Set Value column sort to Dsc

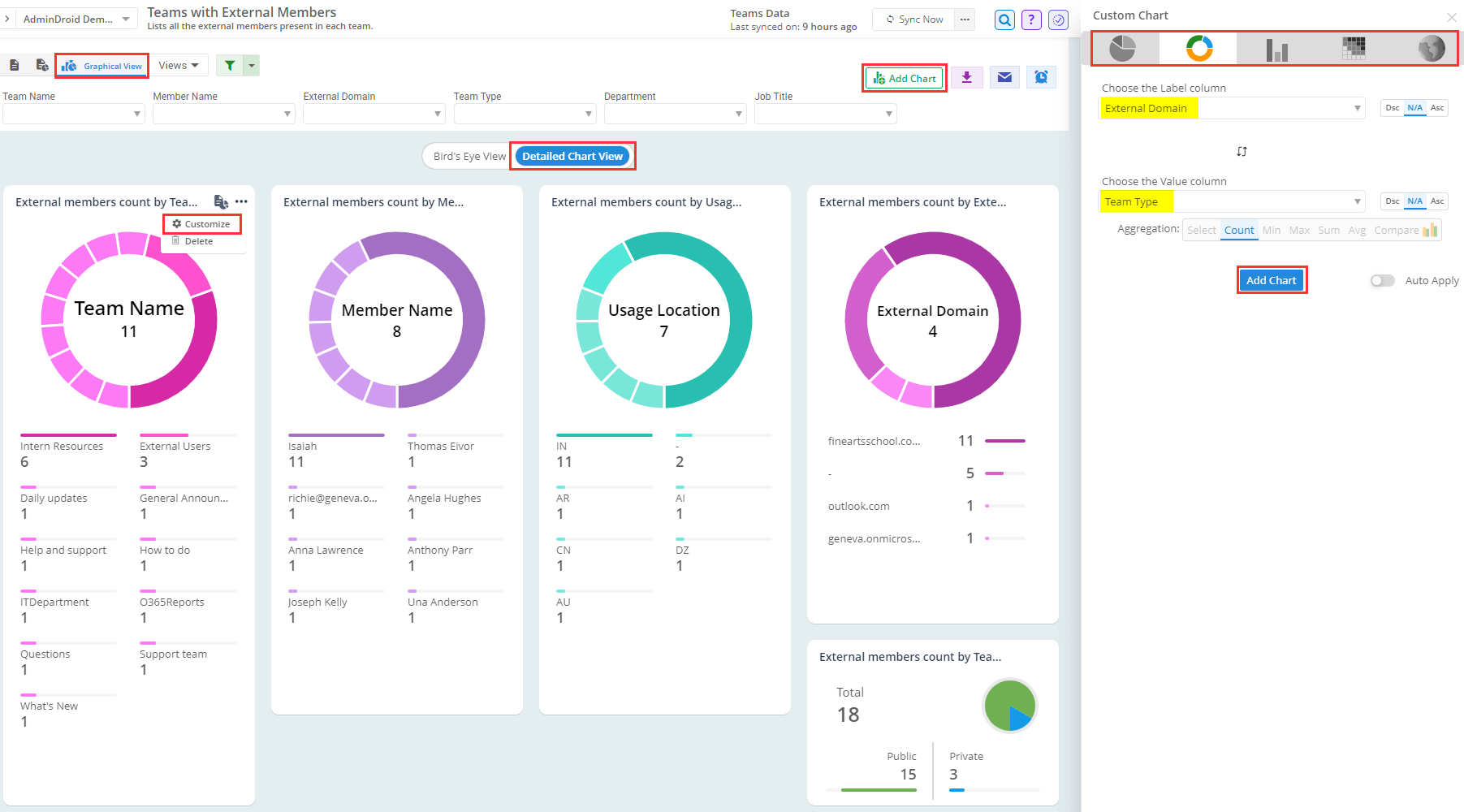point(1392,201)
